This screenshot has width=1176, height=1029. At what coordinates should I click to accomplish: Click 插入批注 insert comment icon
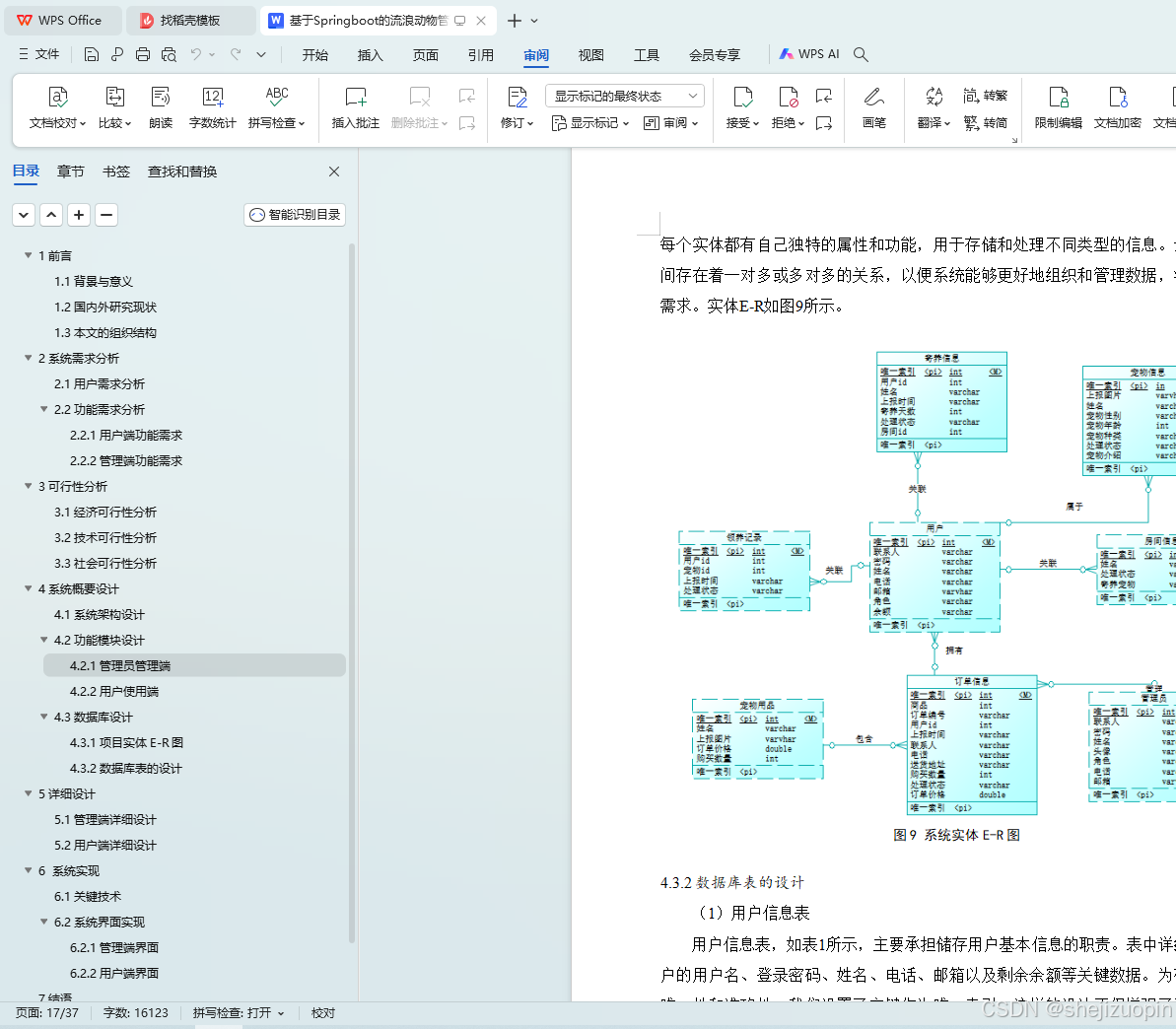(356, 107)
